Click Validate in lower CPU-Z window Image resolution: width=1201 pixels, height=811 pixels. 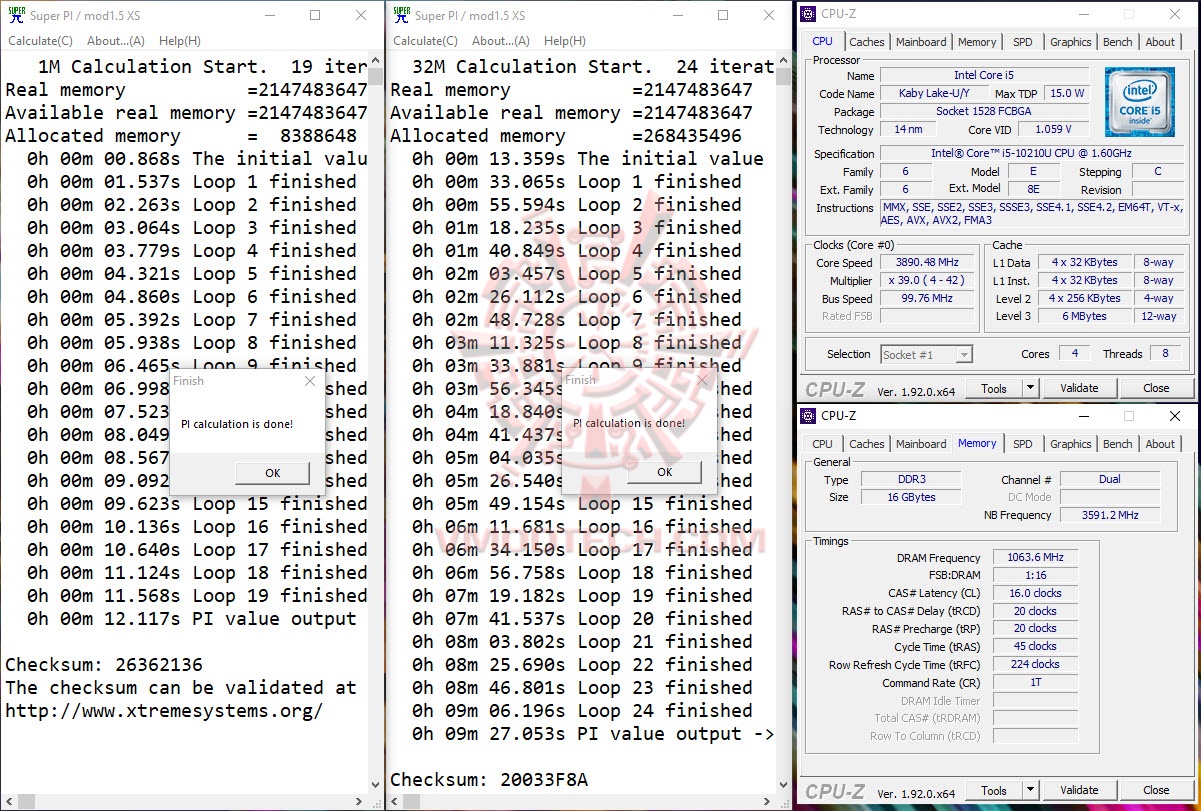[1079, 790]
